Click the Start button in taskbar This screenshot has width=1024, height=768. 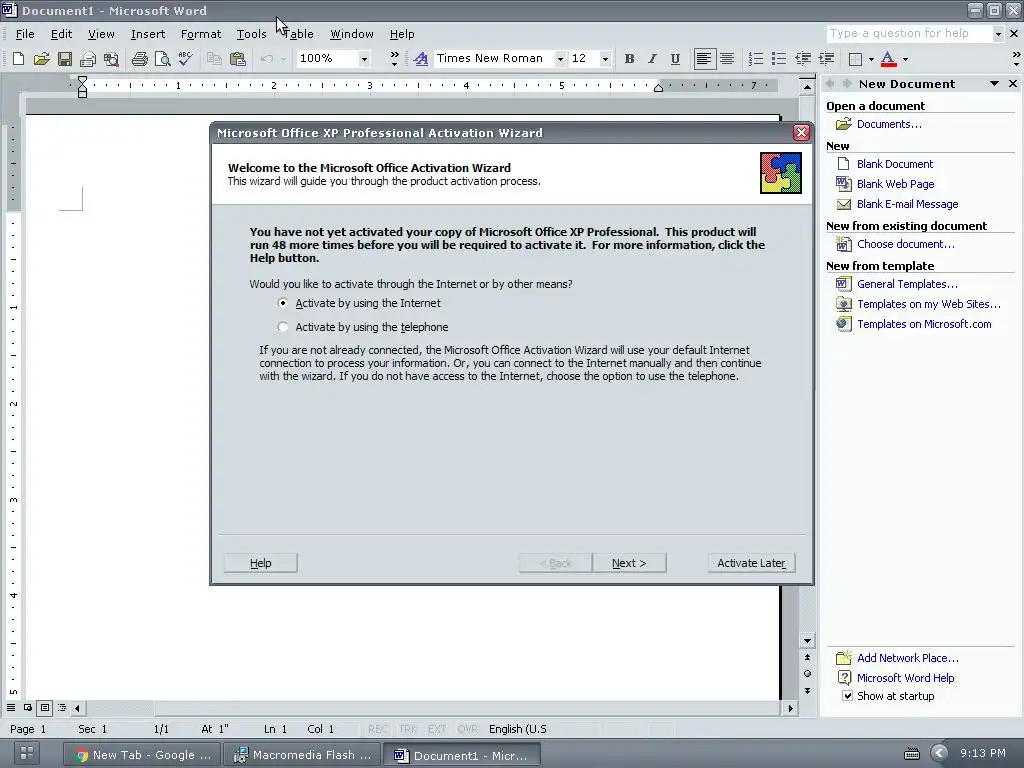click(x=27, y=753)
